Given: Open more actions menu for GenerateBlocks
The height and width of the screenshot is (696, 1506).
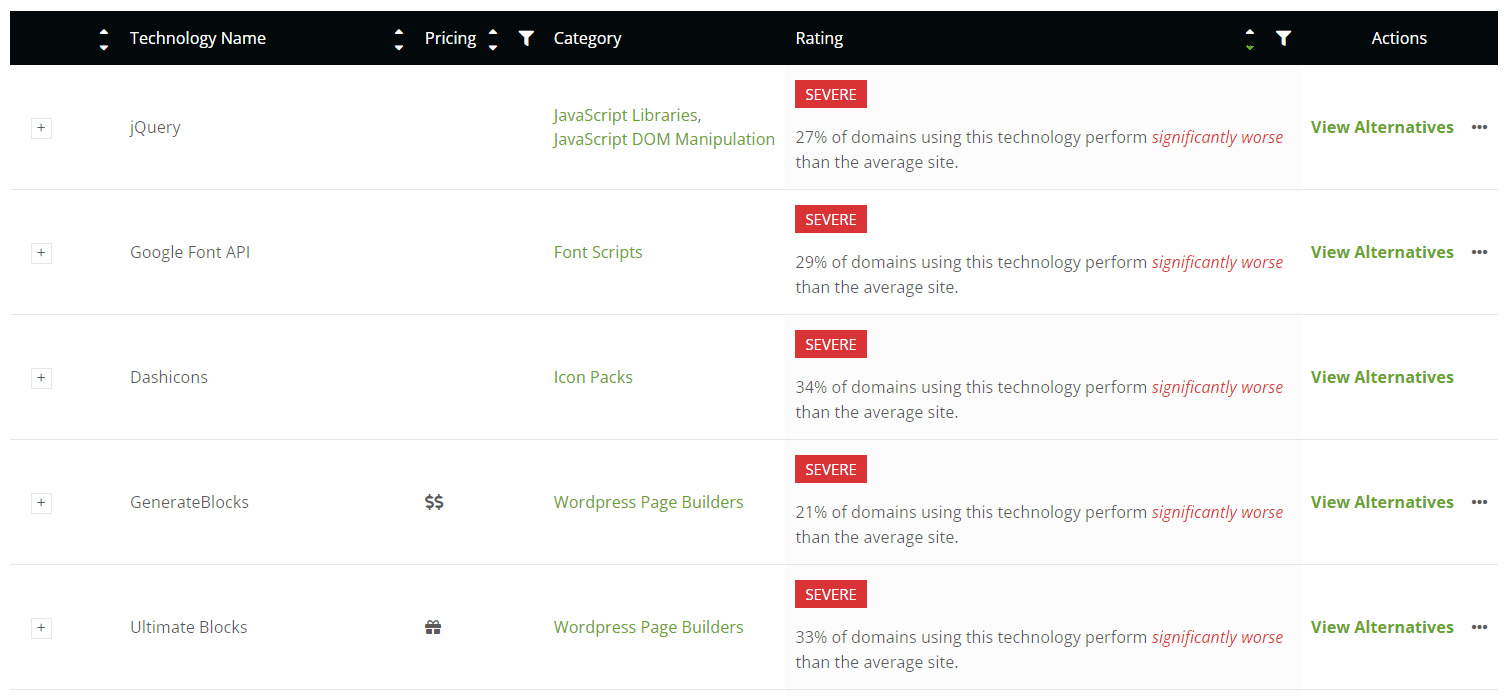Looking at the screenshot, I should tap(1479, 502).
